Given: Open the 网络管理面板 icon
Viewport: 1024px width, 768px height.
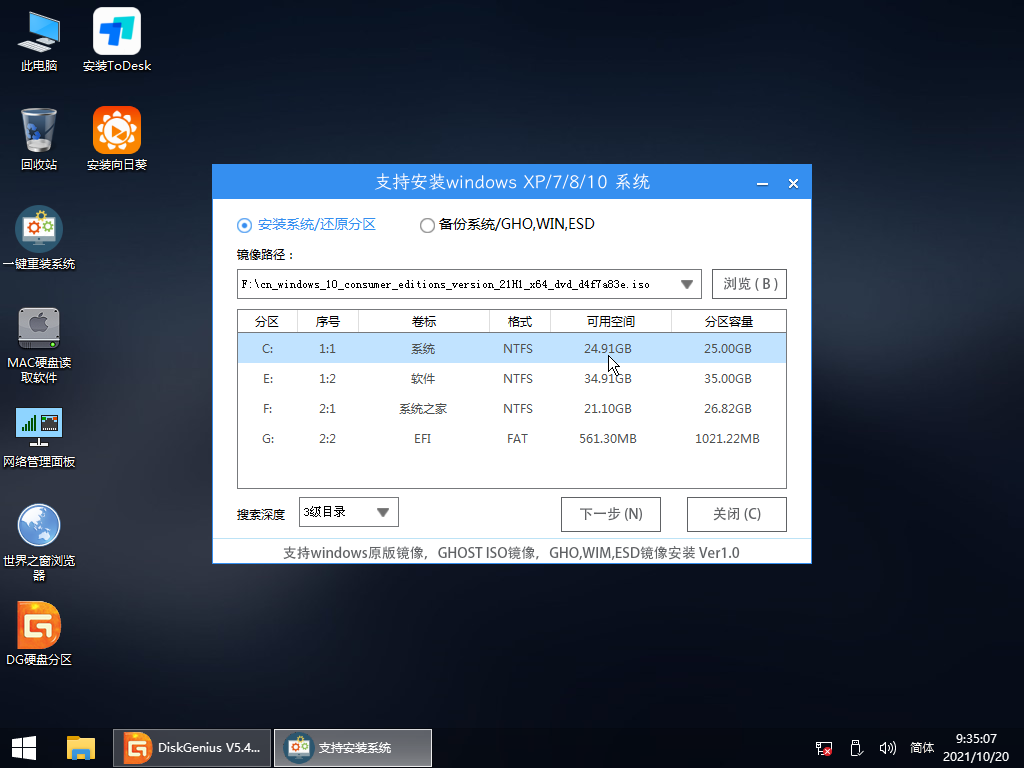Looking at the screenshot, I should 39,428.
